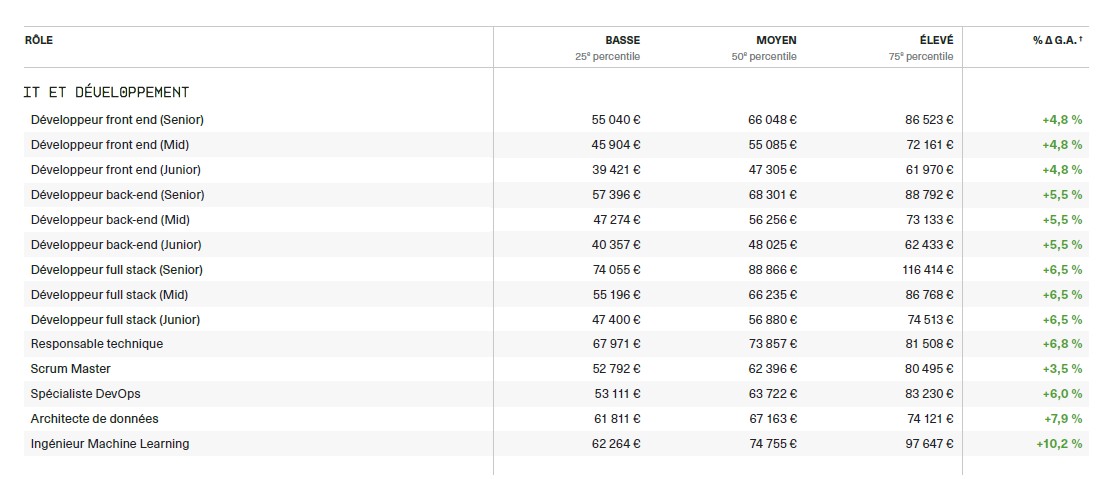The image size is (1108, 479).
Task: Select Développeur full stack (Senior) role name
Action: tap(116, 270)
